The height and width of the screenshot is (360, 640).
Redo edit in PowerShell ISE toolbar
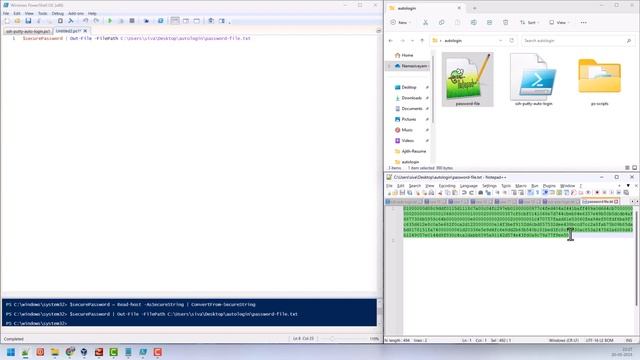coord(96,21)
